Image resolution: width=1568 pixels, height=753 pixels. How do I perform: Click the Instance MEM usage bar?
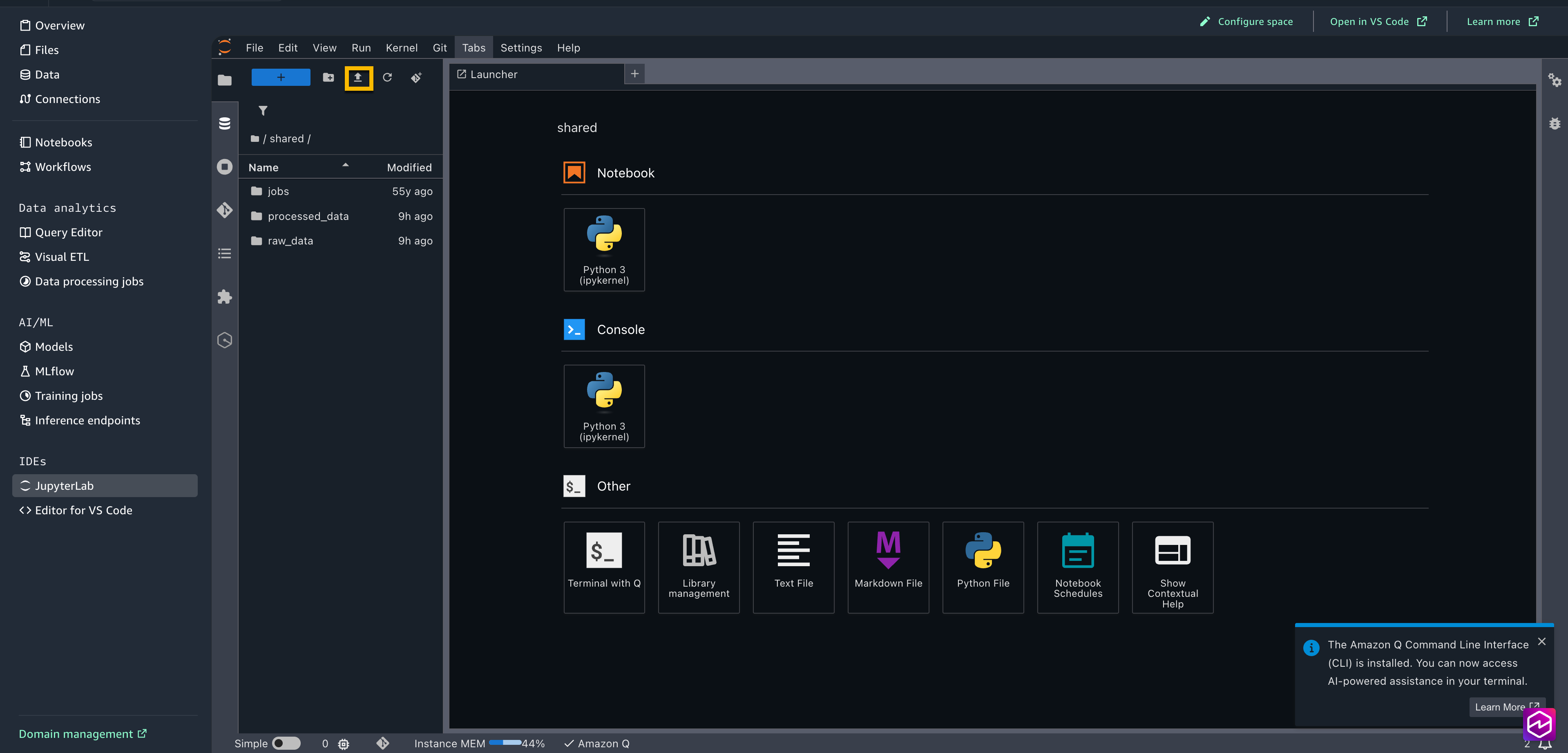[505, 743]
